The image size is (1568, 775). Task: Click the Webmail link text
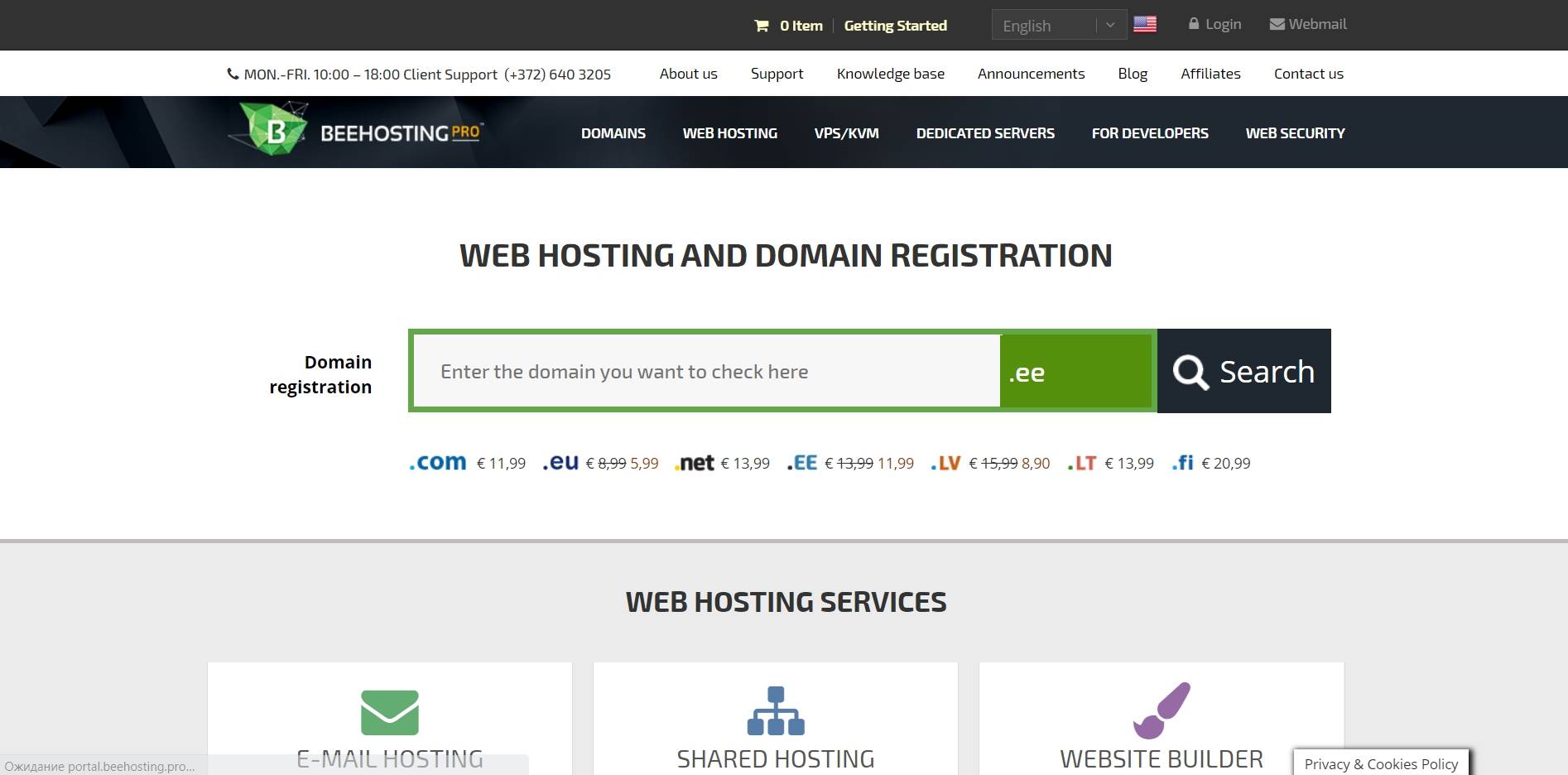pos(1318,24)
